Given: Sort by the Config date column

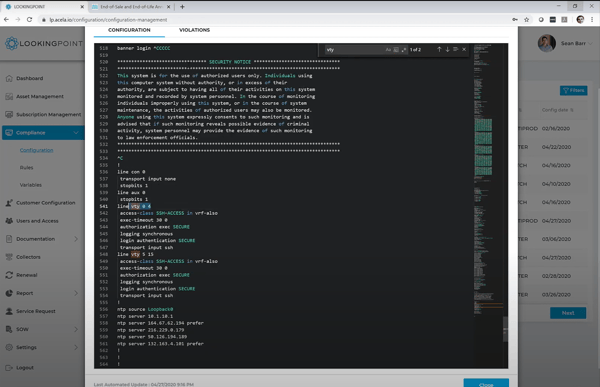Looking at the screenshot, I should (557, 110).
